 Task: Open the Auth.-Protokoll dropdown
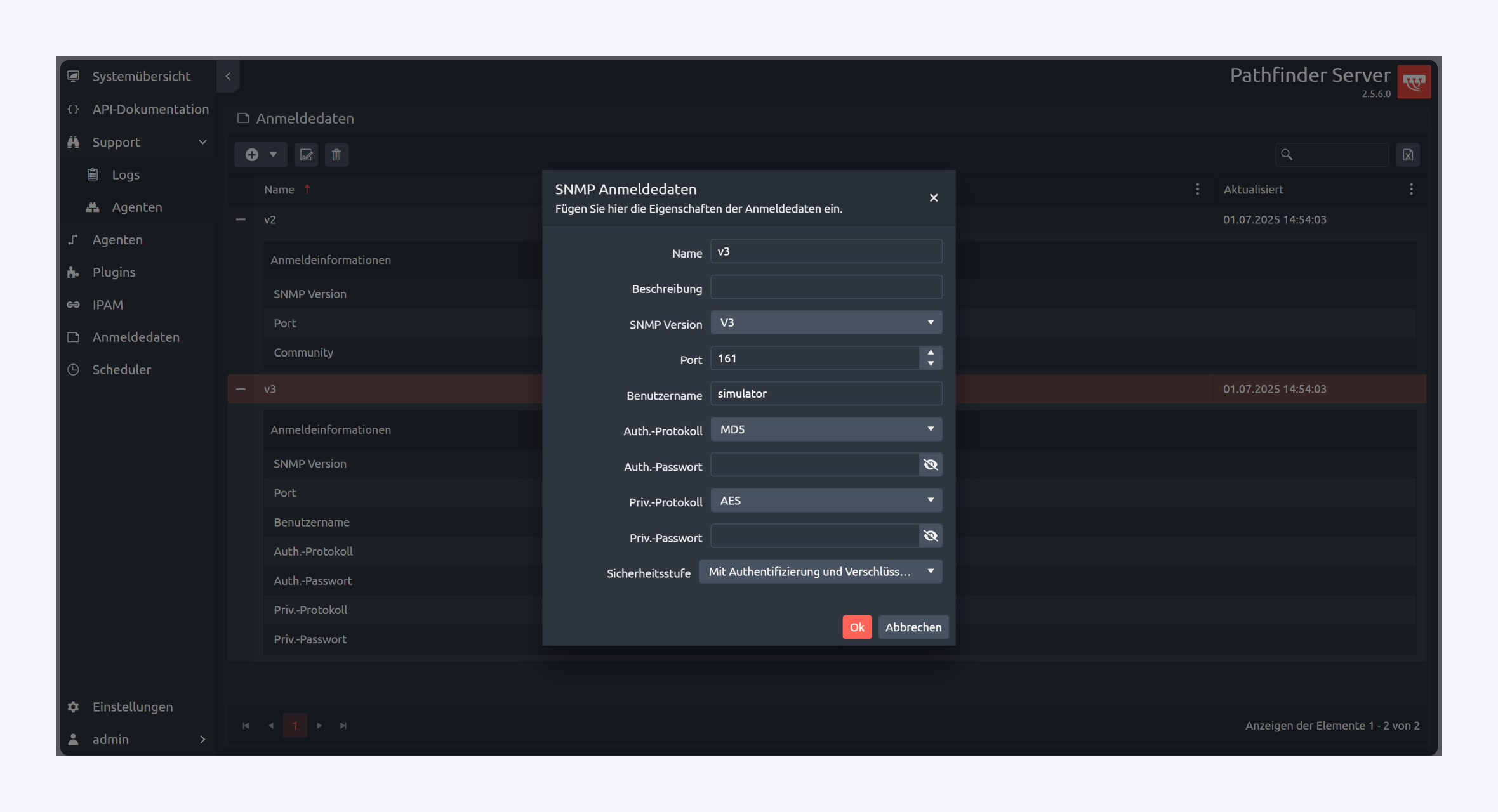826,429
